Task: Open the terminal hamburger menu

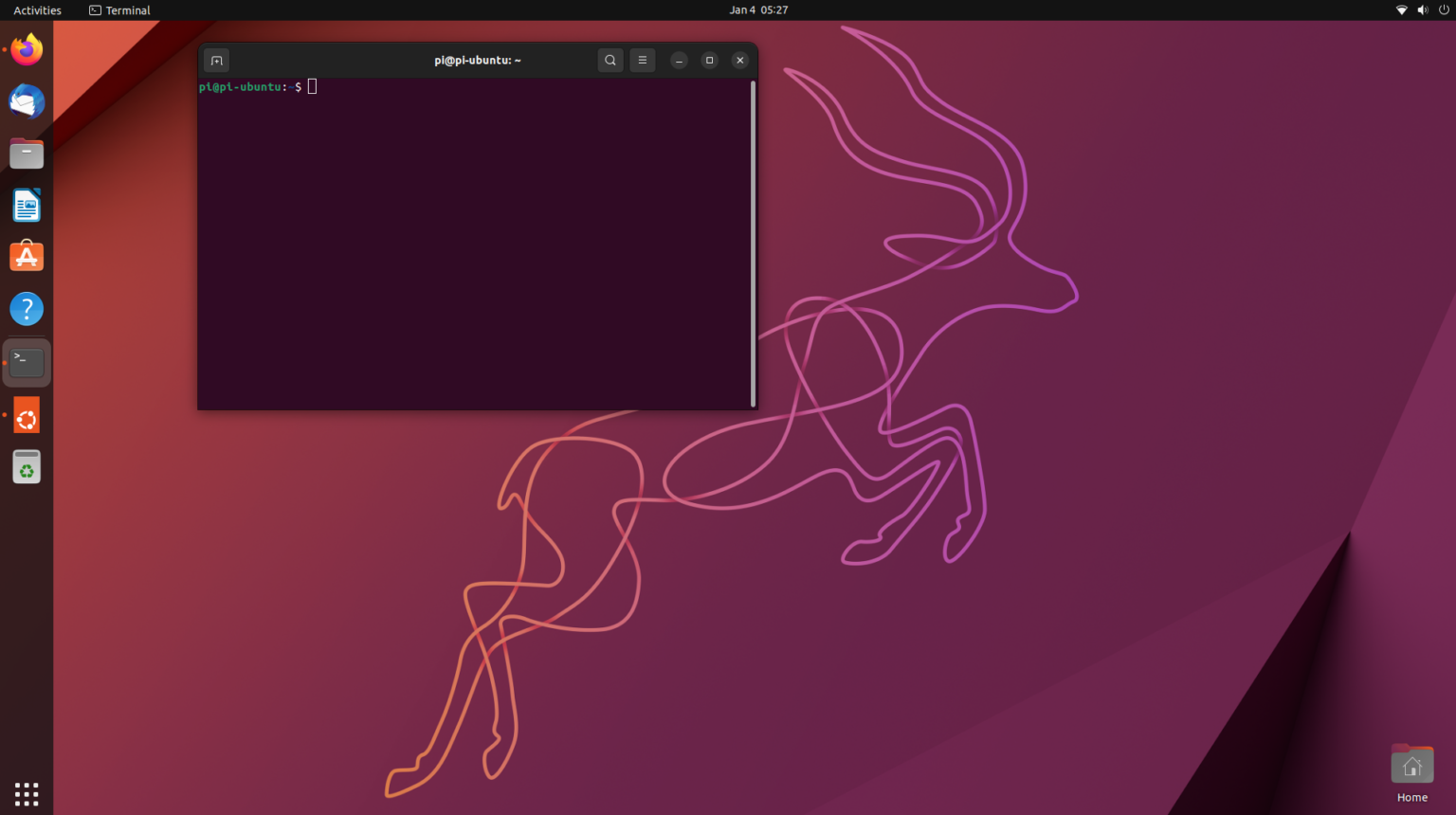Action: pyautogui.click(x=643, y=61)
